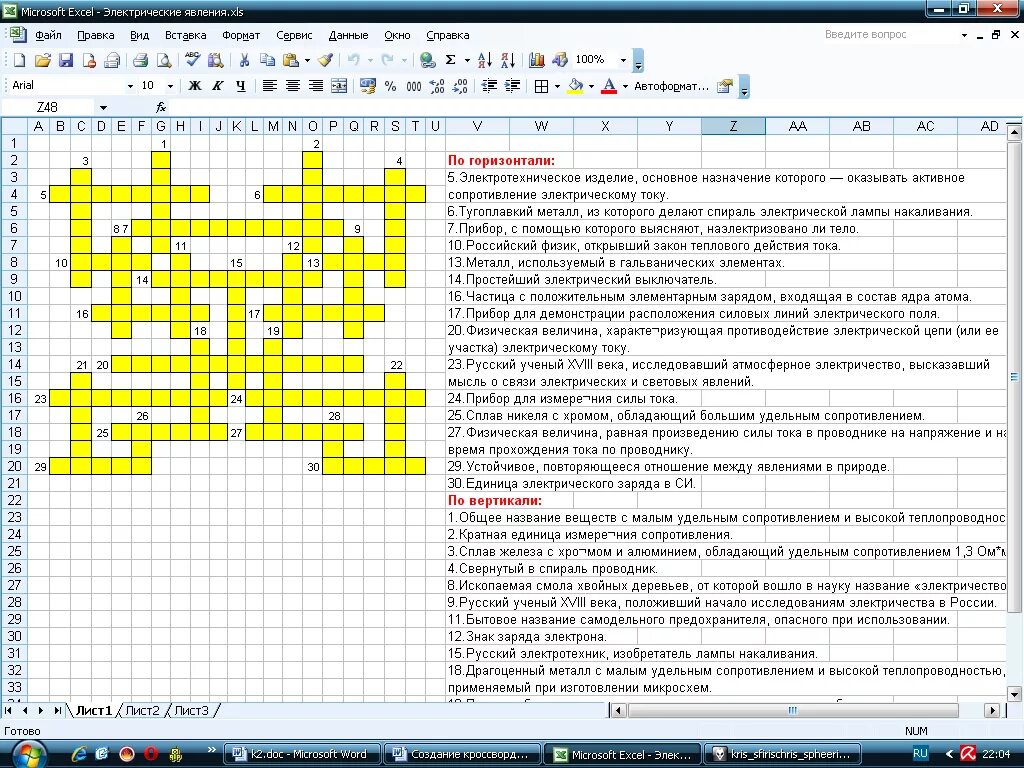Click the Paste clipboard icon
Image resolution: width=1024 pixels, height=768 pixels.
(x=291, y=60)
